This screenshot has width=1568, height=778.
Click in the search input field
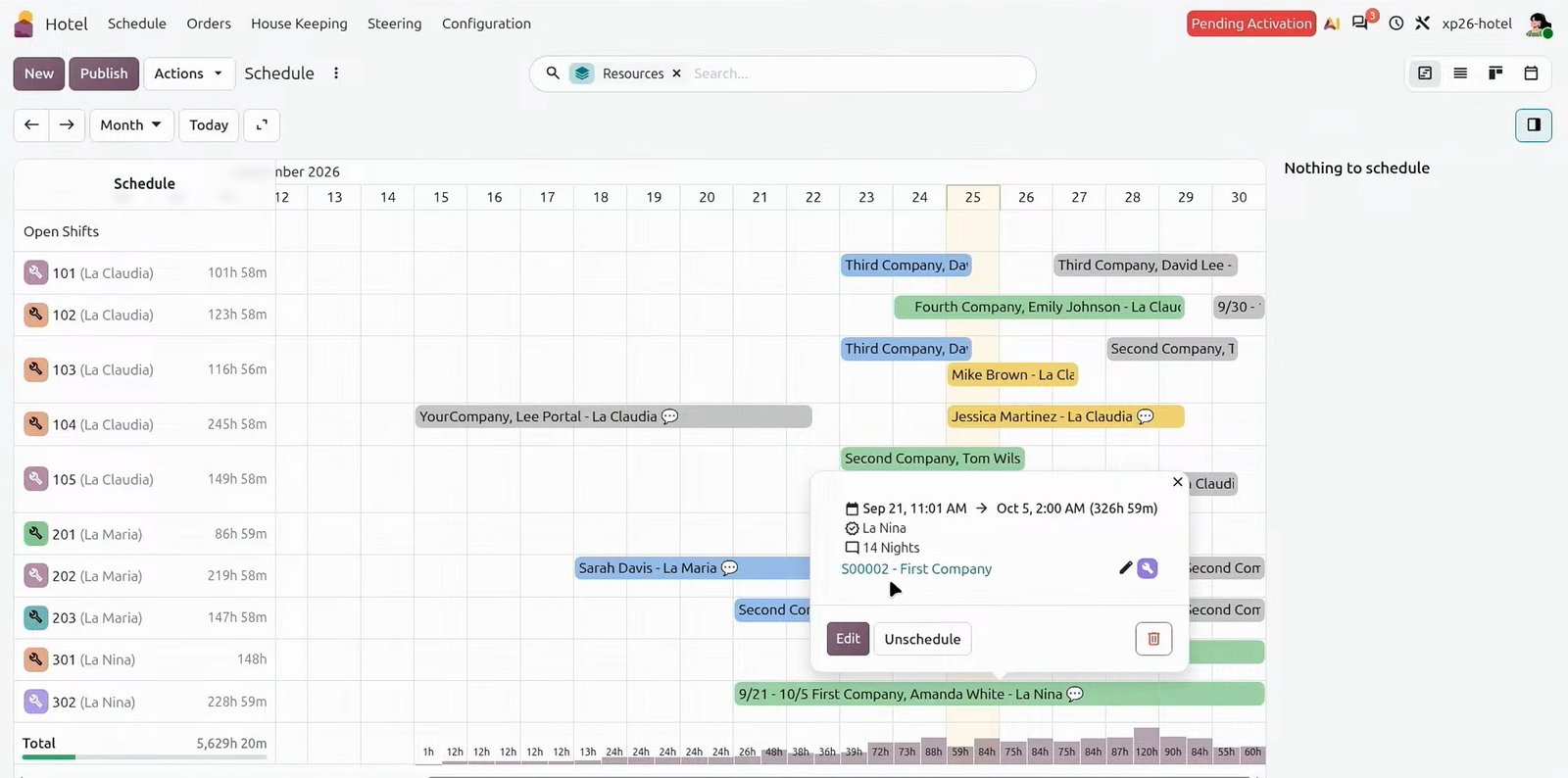pos(857,73)
